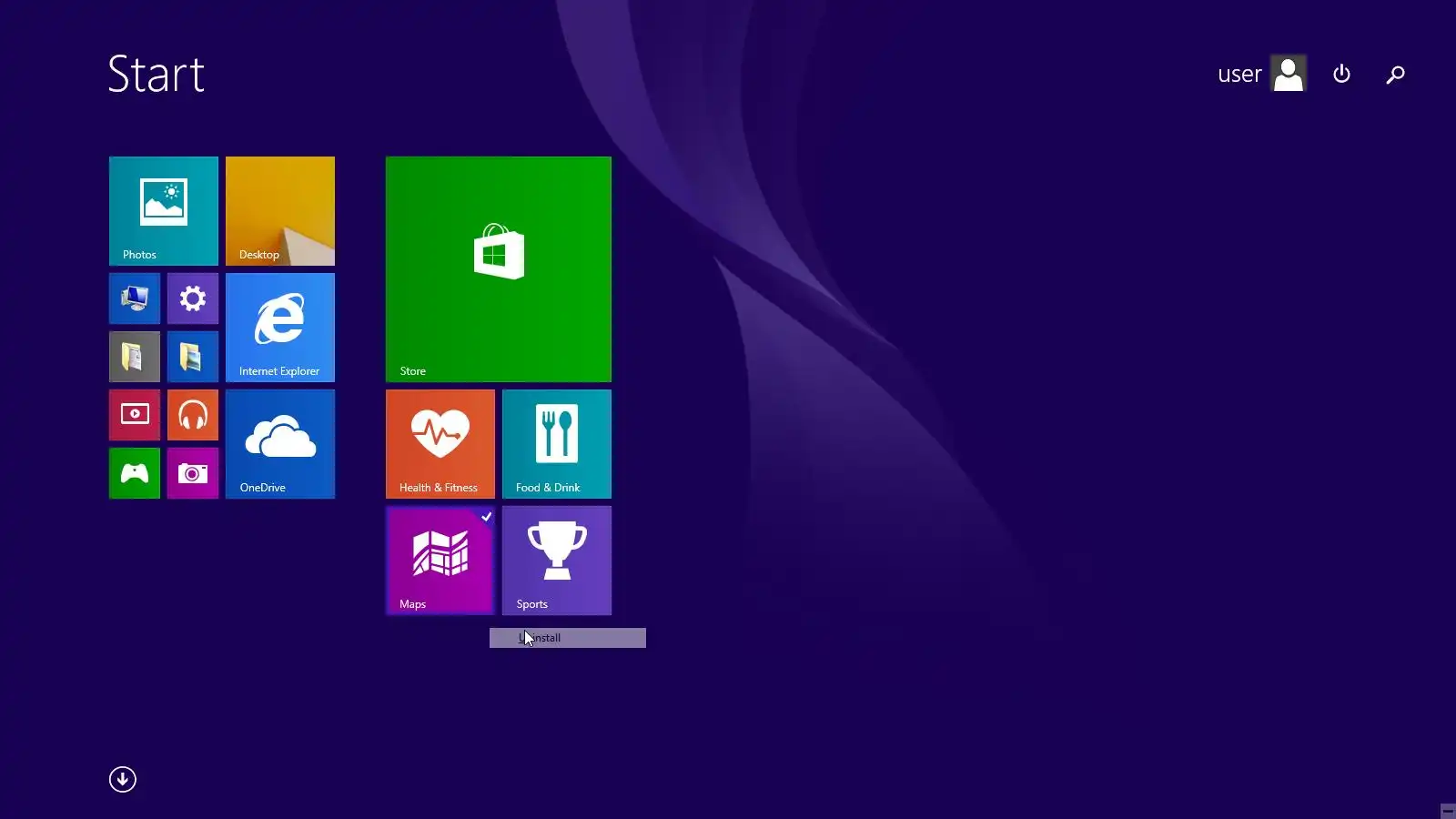The height and width of the screenshot is (819, 1456).
Task: Open the Video app small tile
Action: [x=135, y=415]
